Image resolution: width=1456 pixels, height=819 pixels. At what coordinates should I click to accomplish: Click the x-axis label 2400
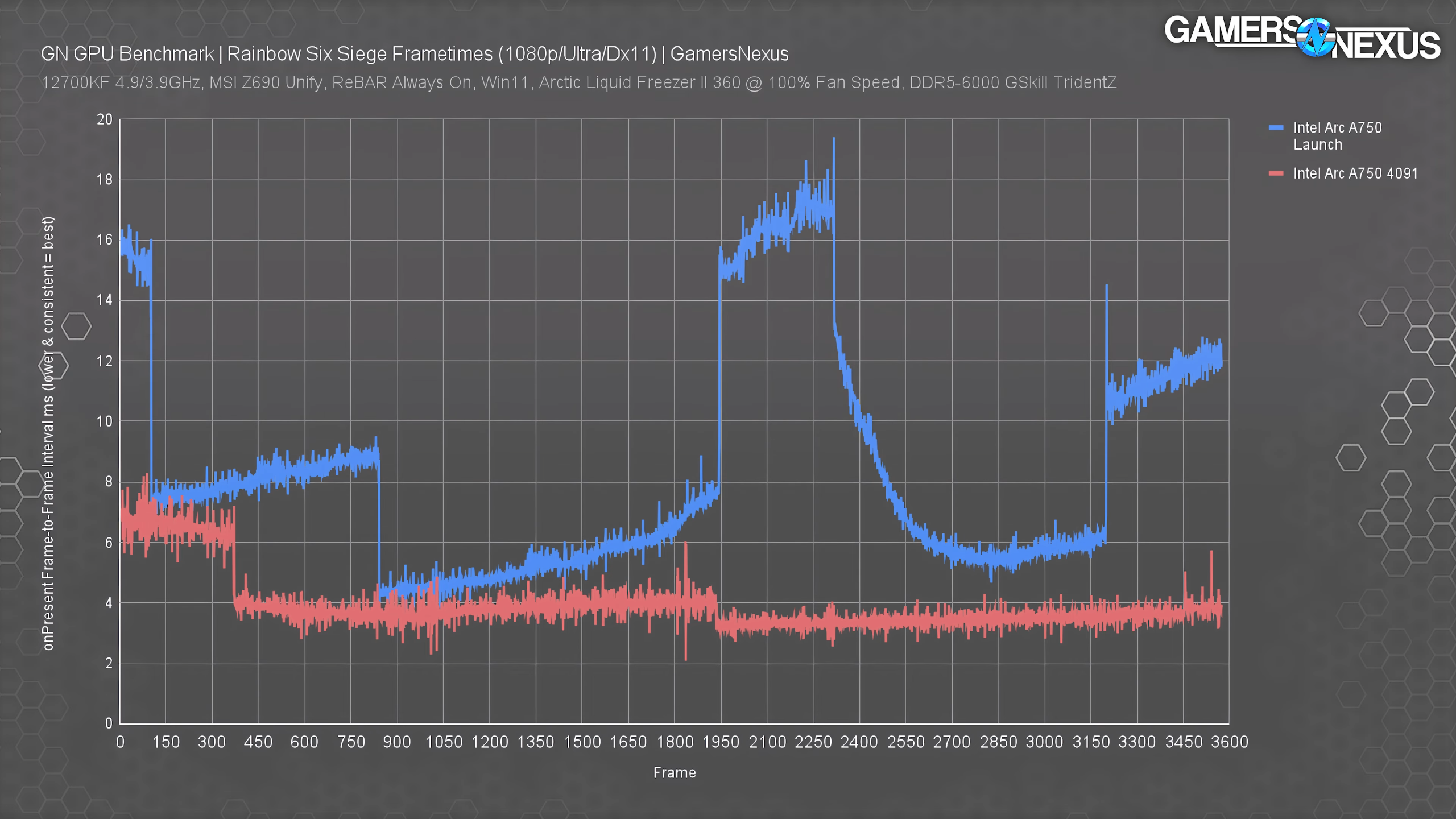pyautogui.click(x=859, y=742)
